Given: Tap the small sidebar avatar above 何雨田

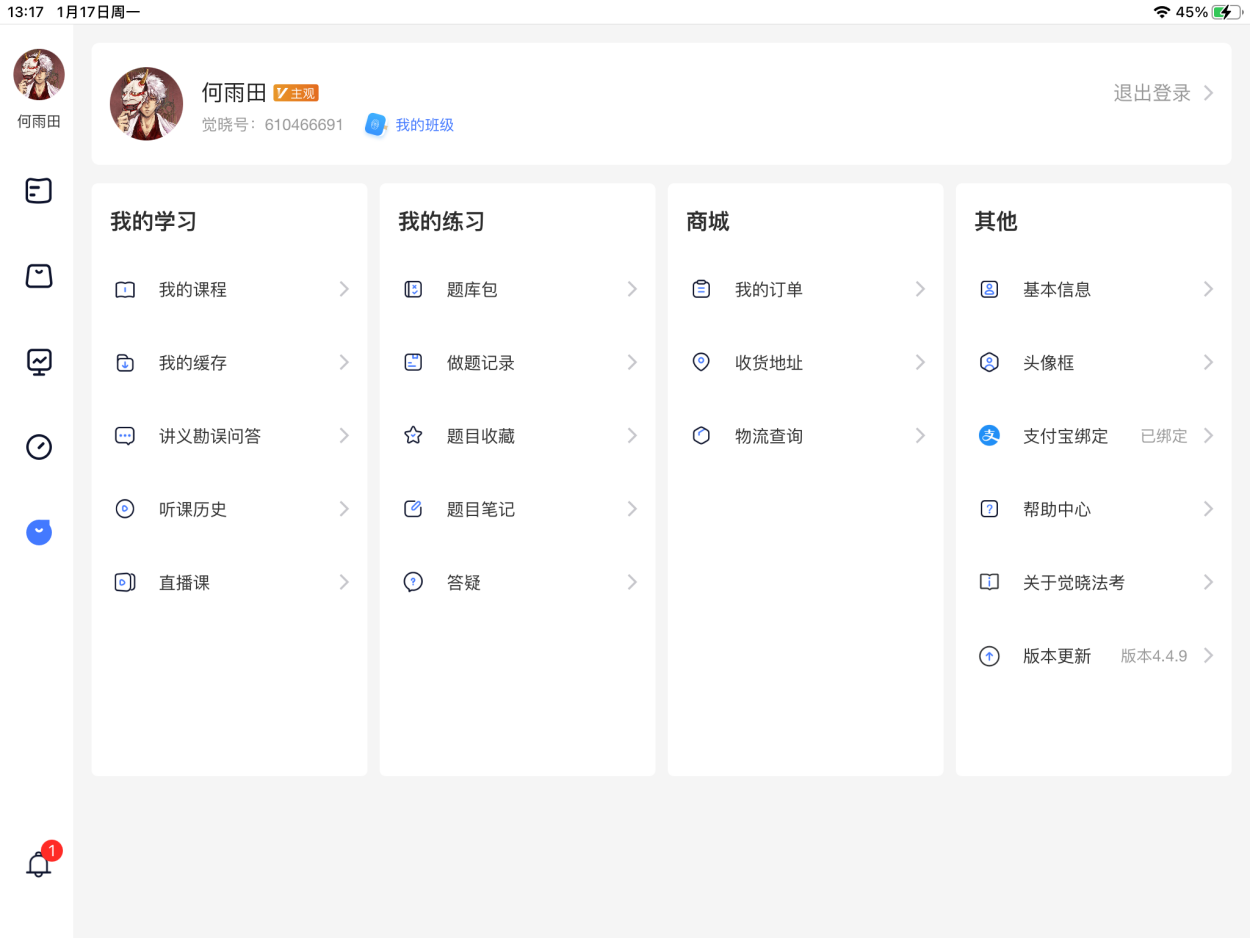Looking at the screenshot, I should [38, 74].
